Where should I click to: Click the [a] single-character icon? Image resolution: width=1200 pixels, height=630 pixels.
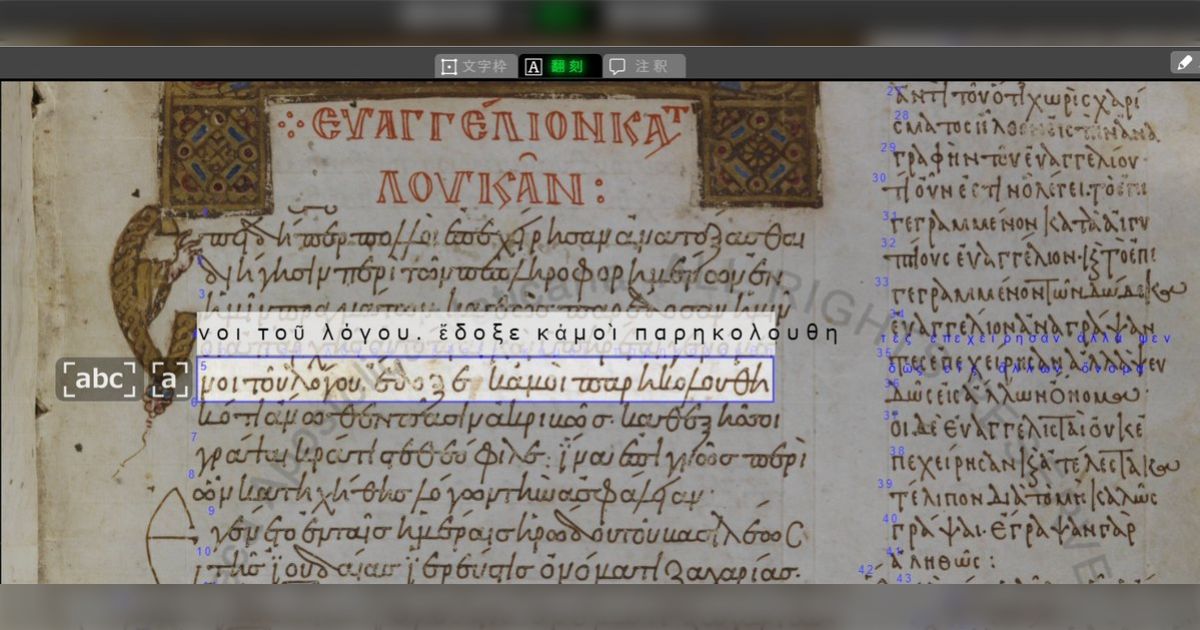point(170,380)
